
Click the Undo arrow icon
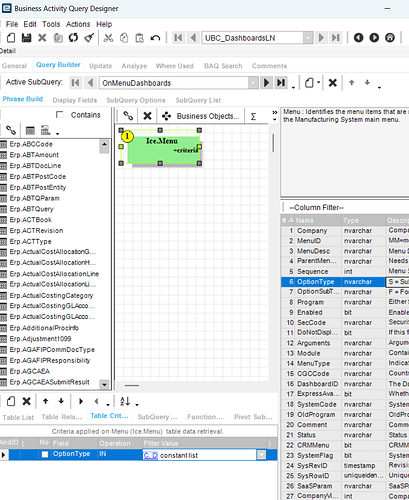click(155, 38)
